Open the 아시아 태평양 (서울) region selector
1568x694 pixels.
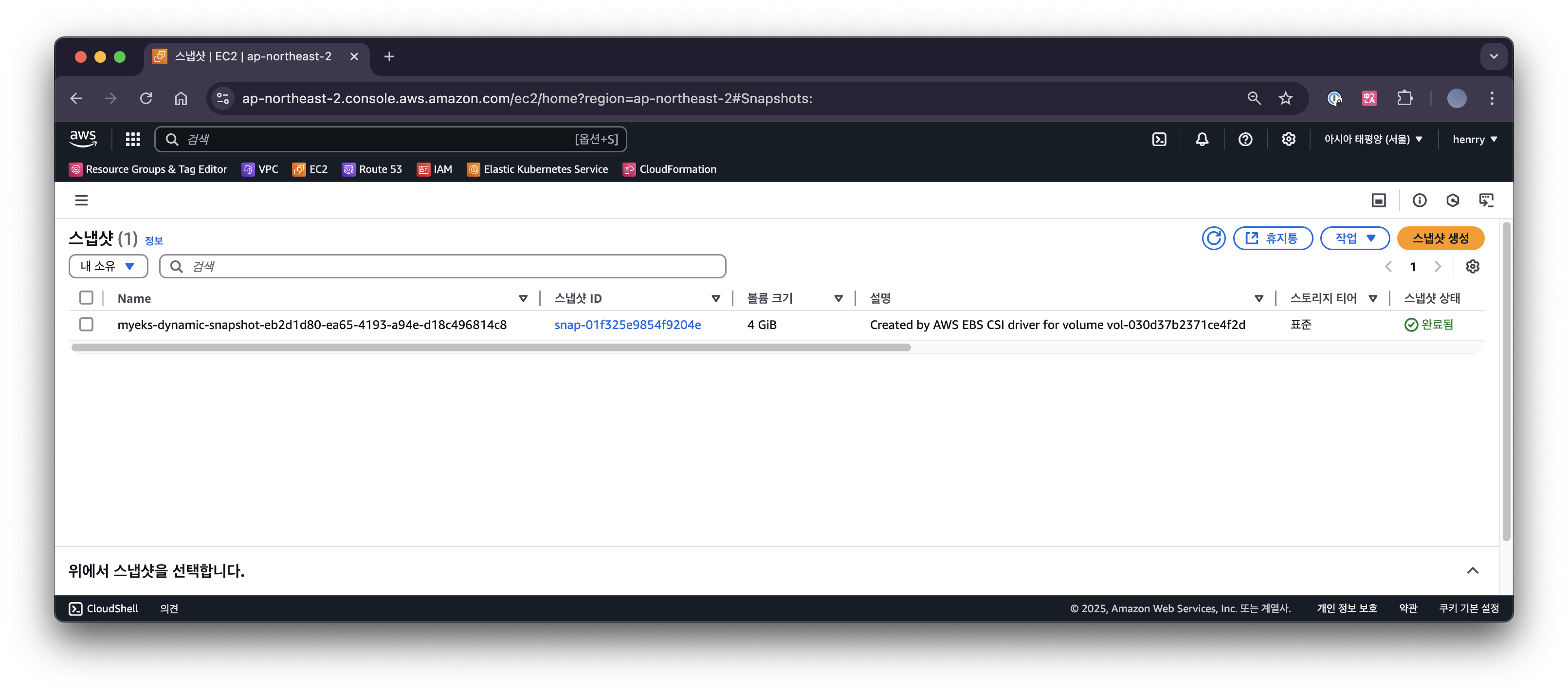(1373, 139)
